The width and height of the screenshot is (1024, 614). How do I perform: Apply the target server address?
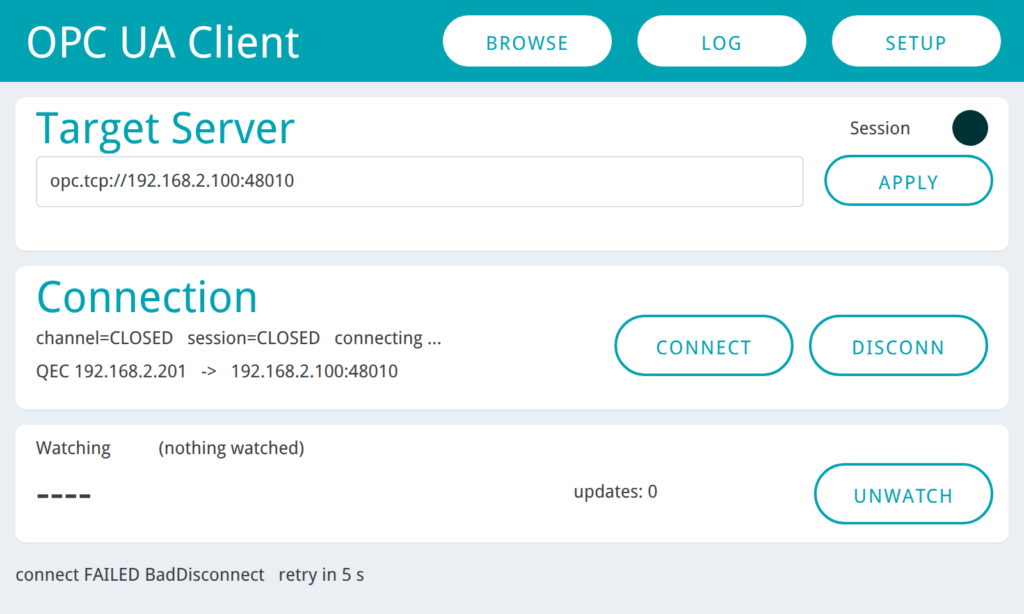[908, 181]
